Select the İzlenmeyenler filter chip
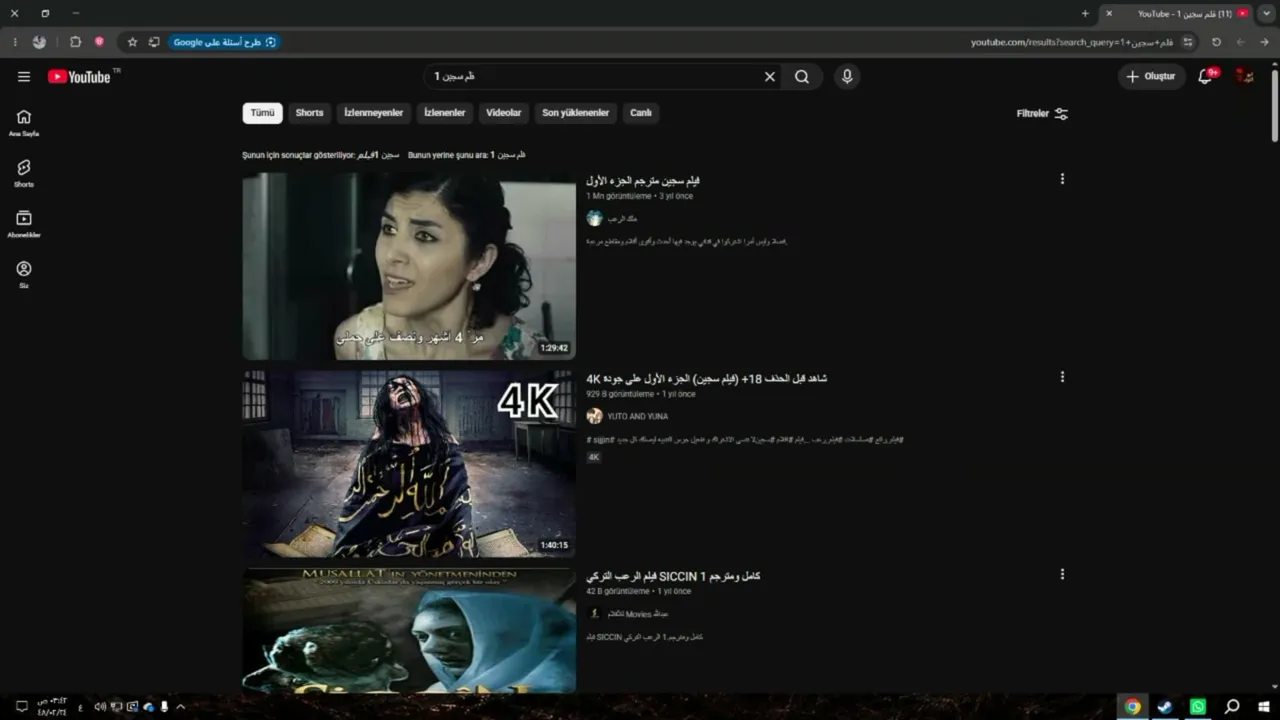Viewport: 1280px width, 720px height. click(373, 113)
